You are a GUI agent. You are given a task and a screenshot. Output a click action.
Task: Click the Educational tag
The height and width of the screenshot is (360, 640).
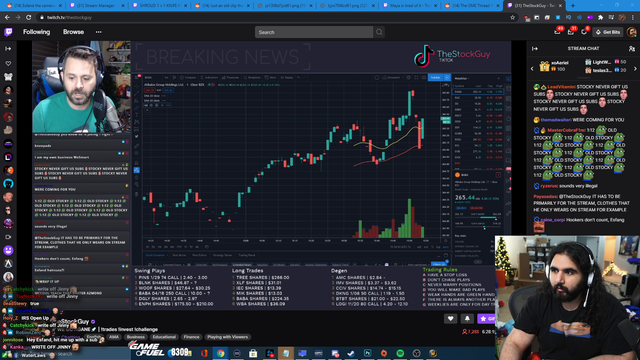164,337
